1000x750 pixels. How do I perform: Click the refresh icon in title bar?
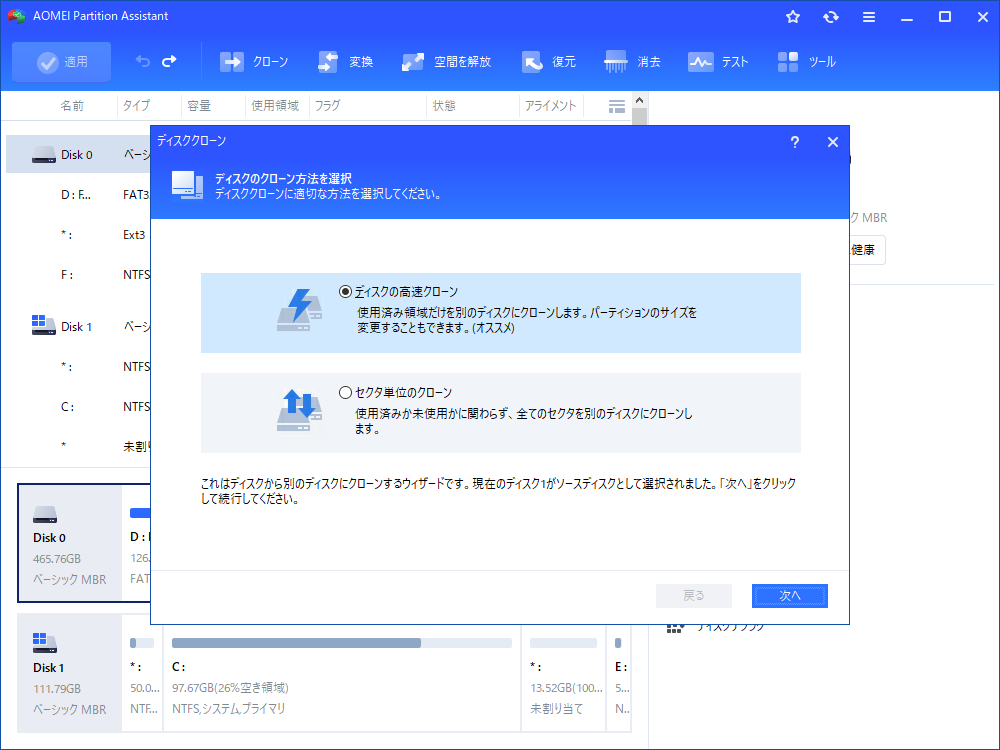coord(830,17)
